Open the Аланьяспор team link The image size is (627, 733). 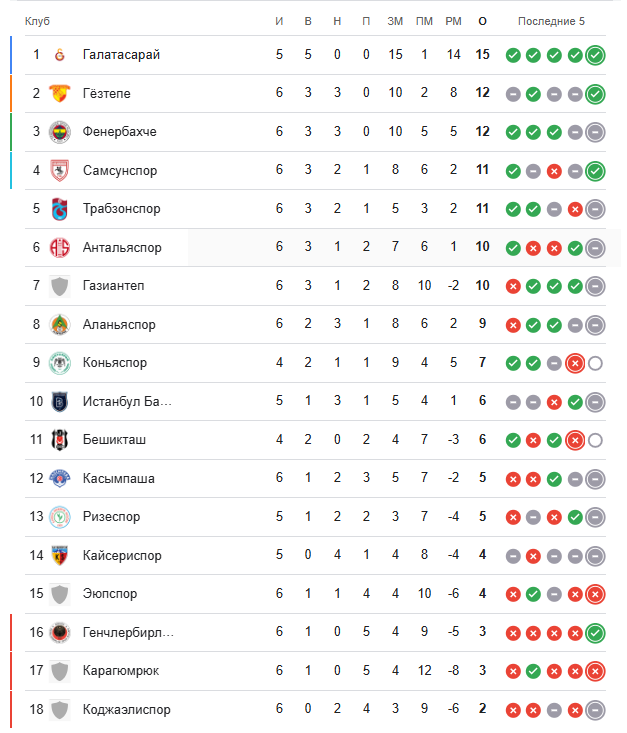[121, 325]
